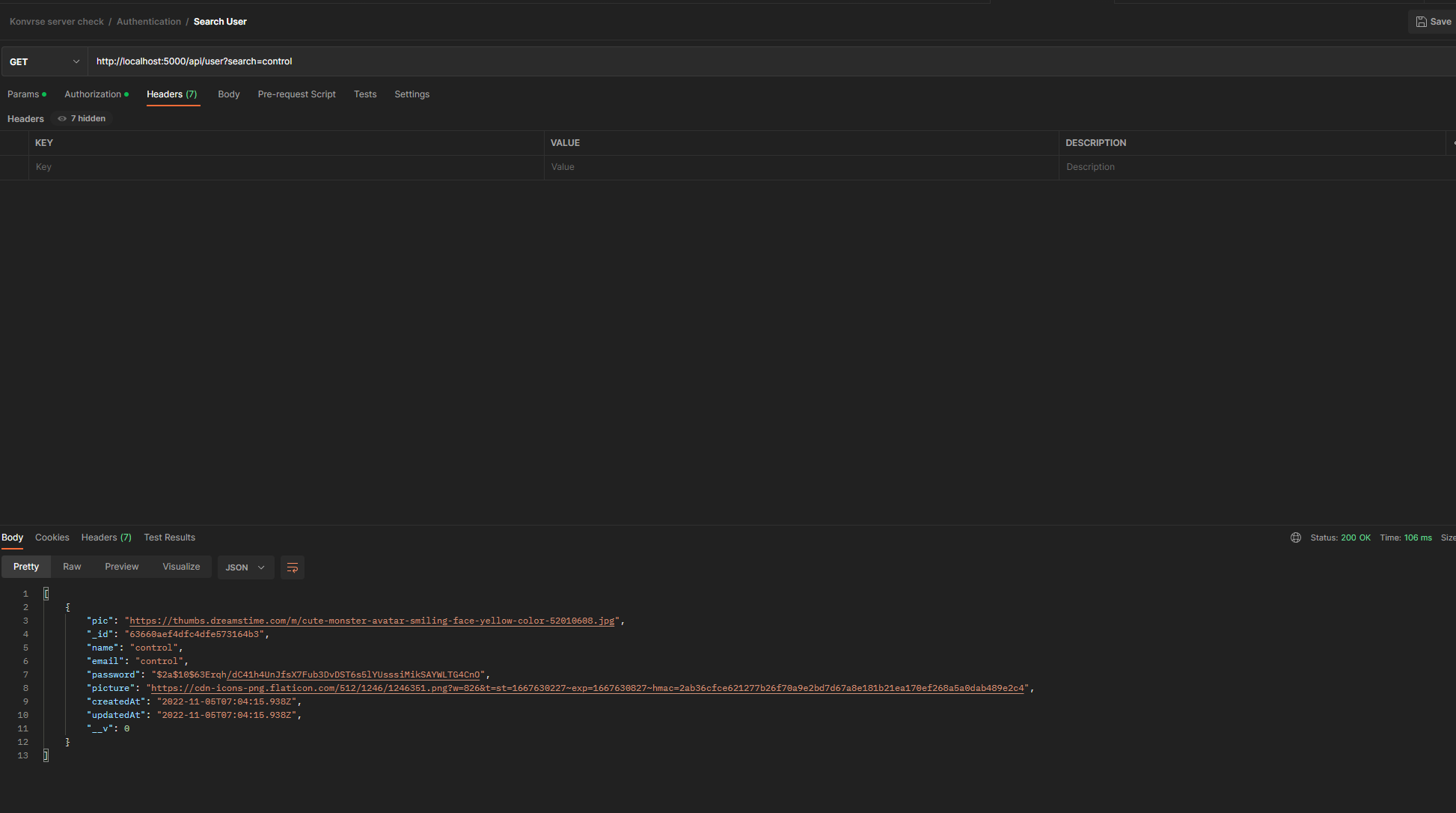The width and height of the screenshot is (1456, 813).
Task: Switch response view to Raw
Action: pos(72,567)
